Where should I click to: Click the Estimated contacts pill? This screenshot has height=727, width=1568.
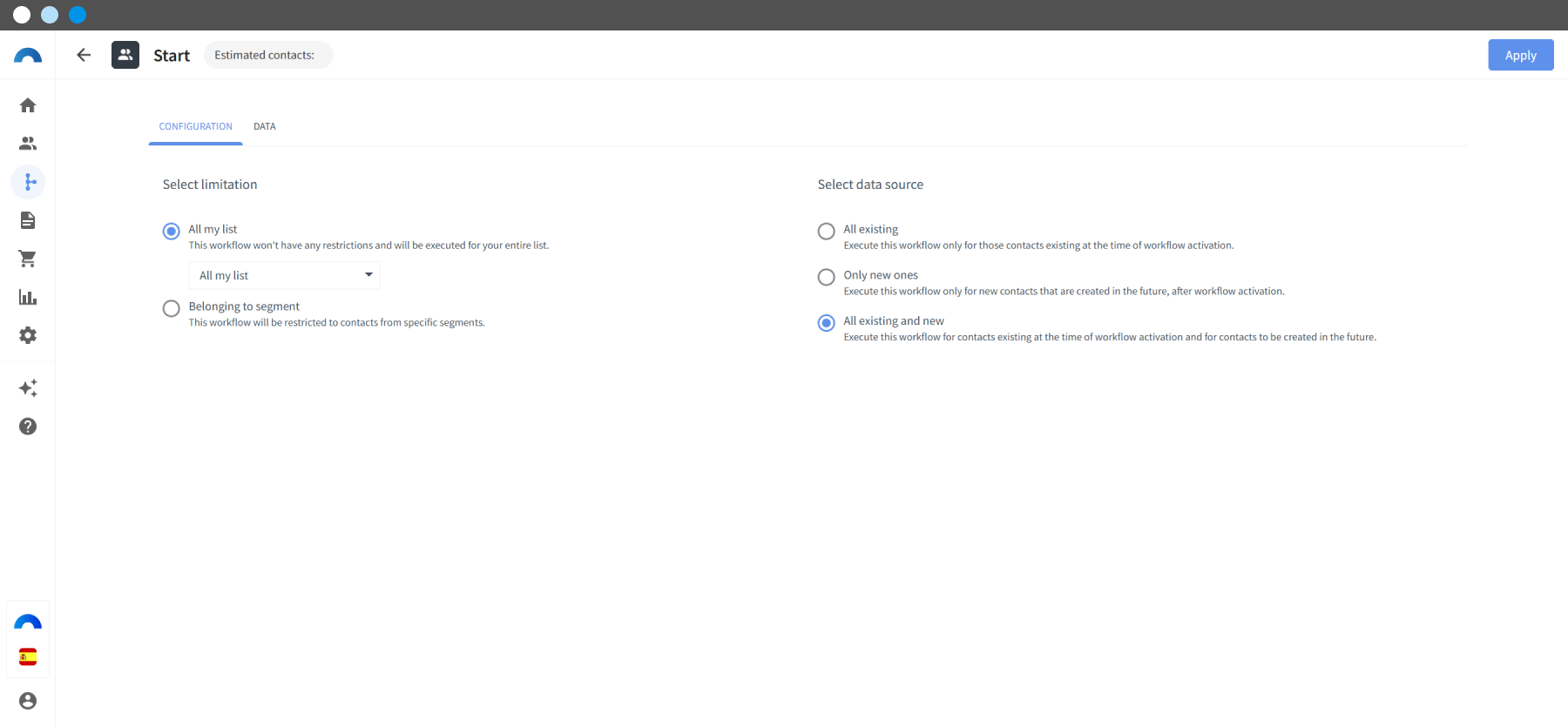tap(267, 55)
